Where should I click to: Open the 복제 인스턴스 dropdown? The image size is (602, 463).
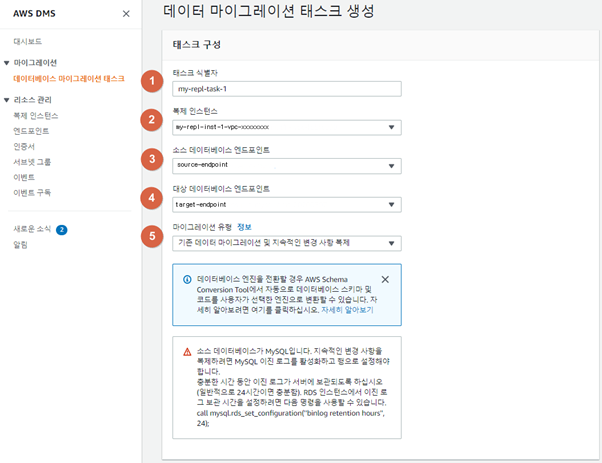pos(287,127)
